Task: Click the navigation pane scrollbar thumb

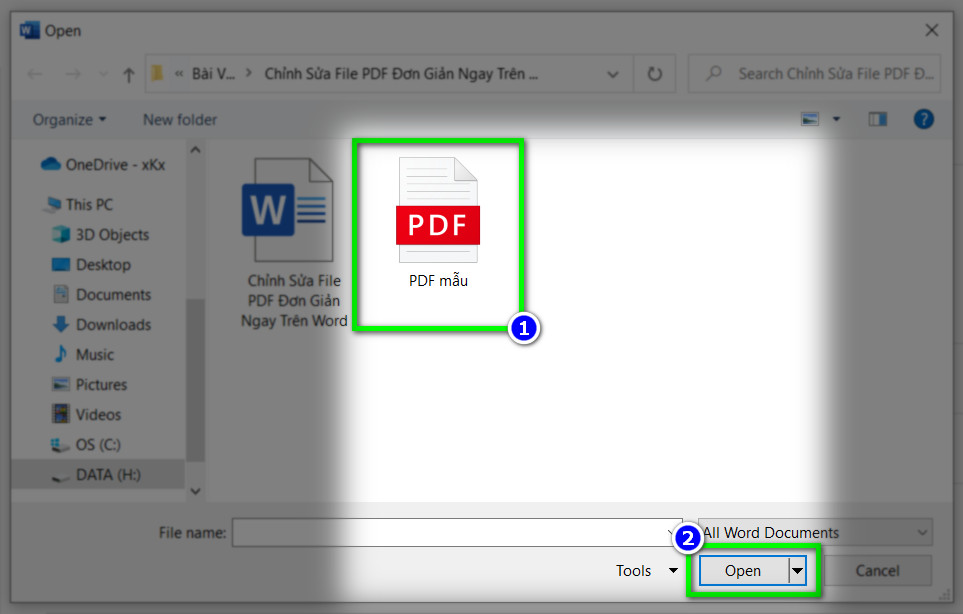Action: coord(195,379)
